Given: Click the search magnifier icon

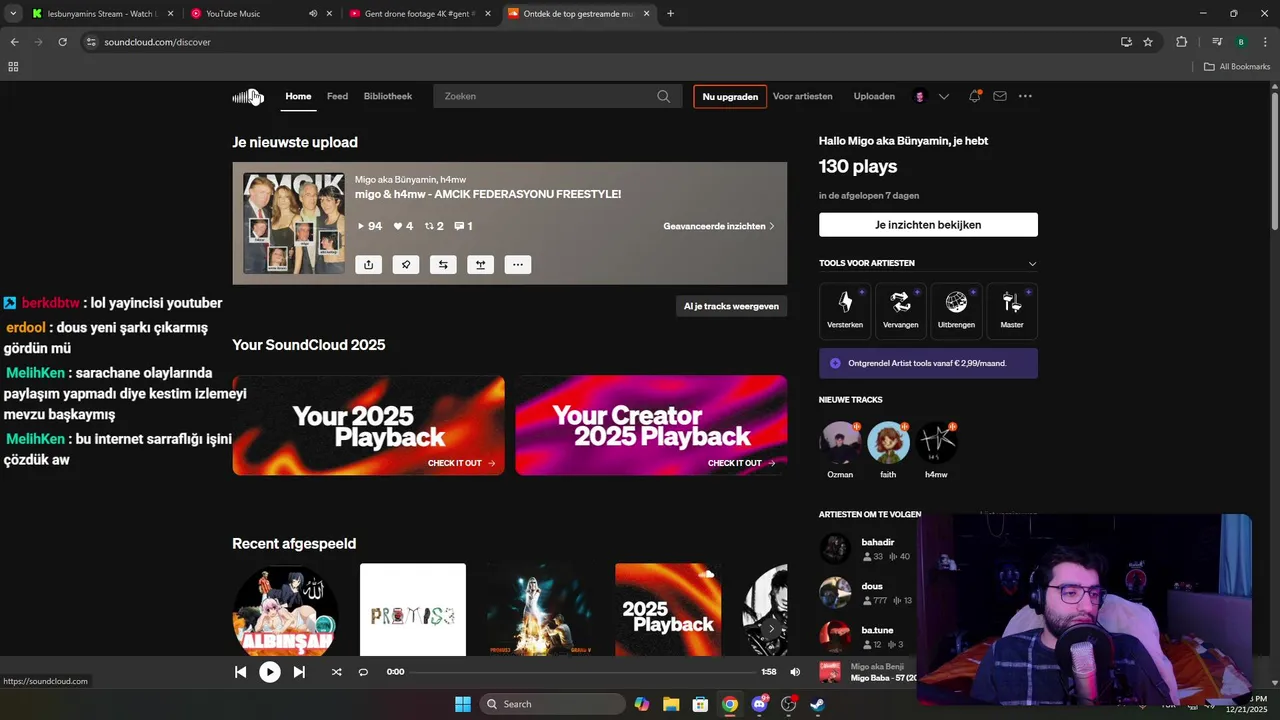Looking at the screenshot, I should (x=663, y=97).
